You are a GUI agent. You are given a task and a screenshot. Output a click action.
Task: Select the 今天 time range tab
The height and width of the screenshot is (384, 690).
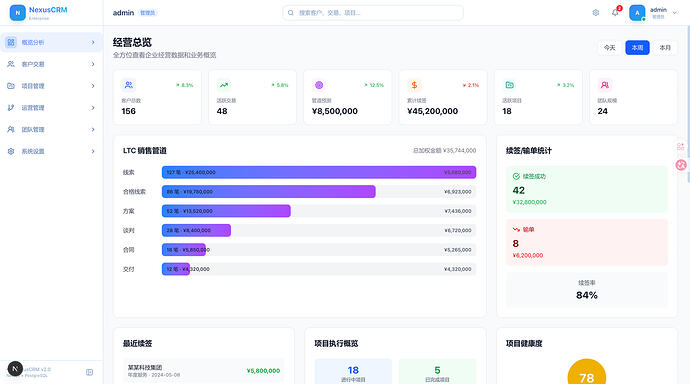click(x=609, y=48)
